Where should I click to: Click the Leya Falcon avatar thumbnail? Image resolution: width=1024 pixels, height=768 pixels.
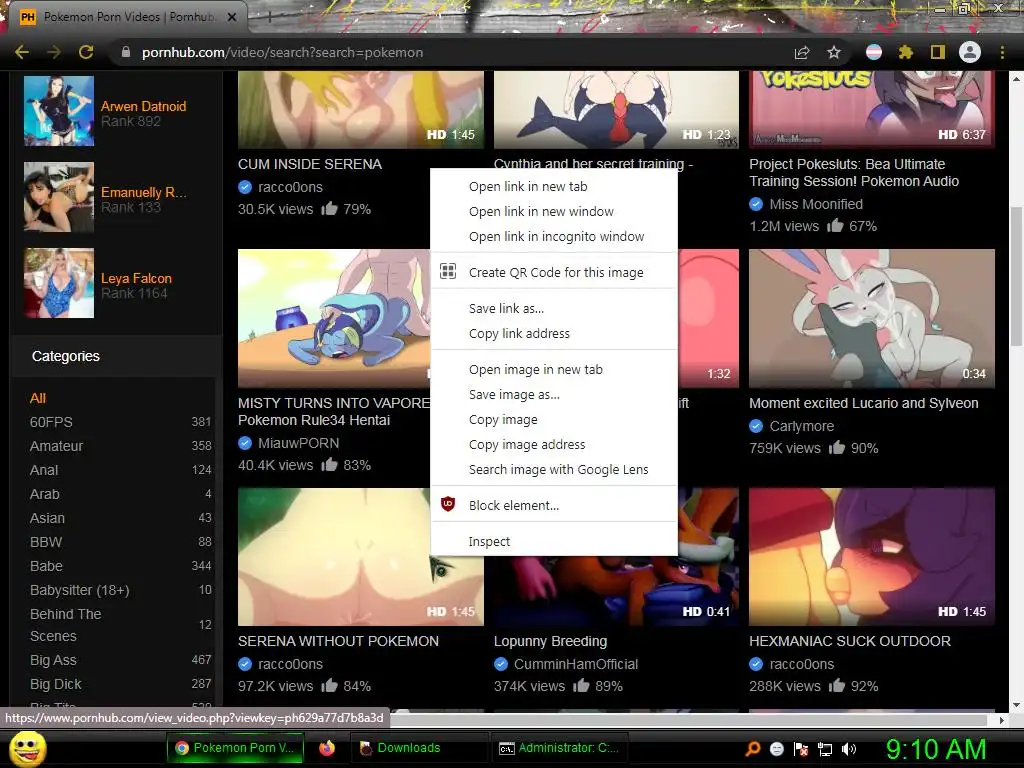click(59, 283)
